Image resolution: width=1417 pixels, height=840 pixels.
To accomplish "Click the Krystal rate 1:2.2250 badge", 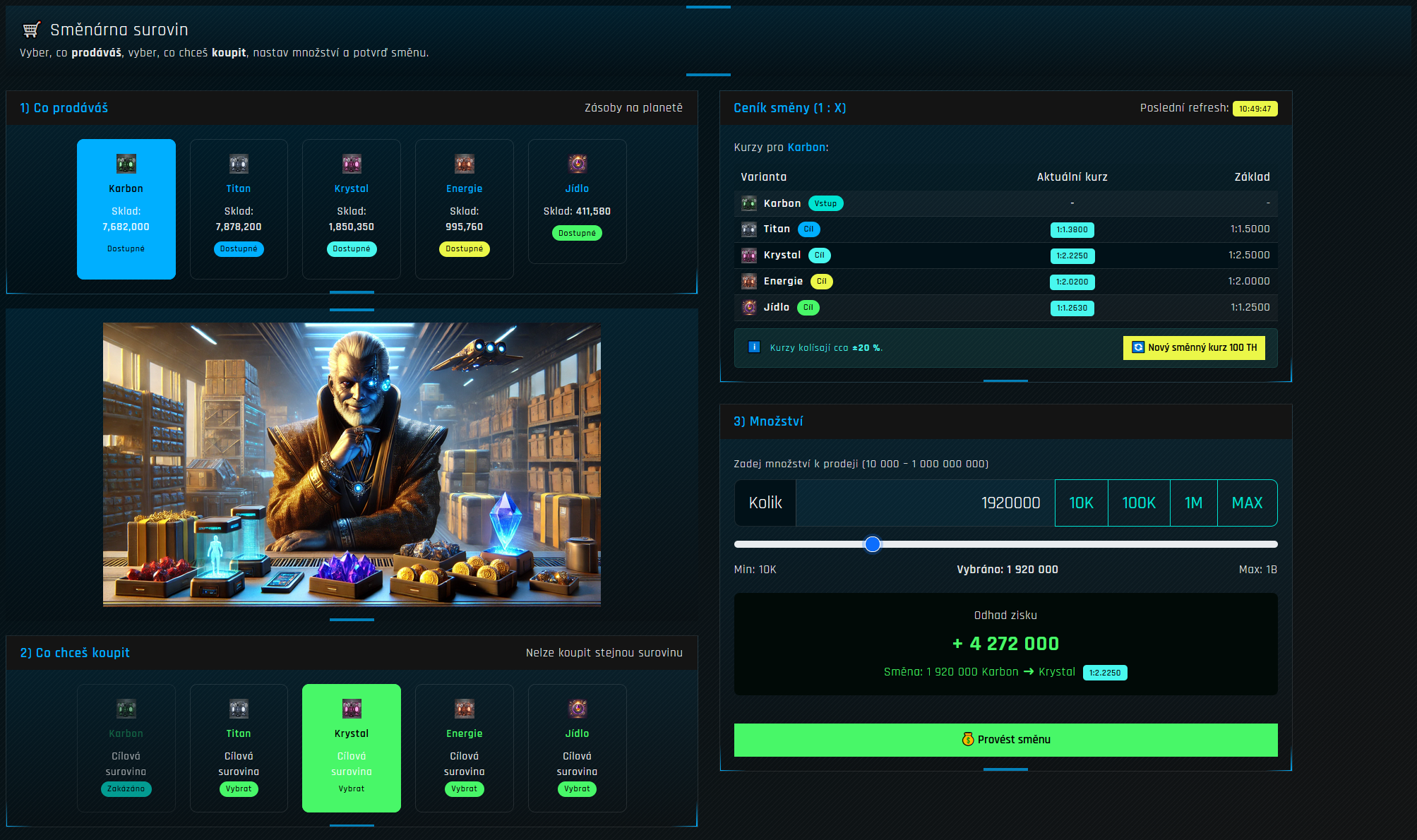I will pyautogui.click(x=1072, y=256).
